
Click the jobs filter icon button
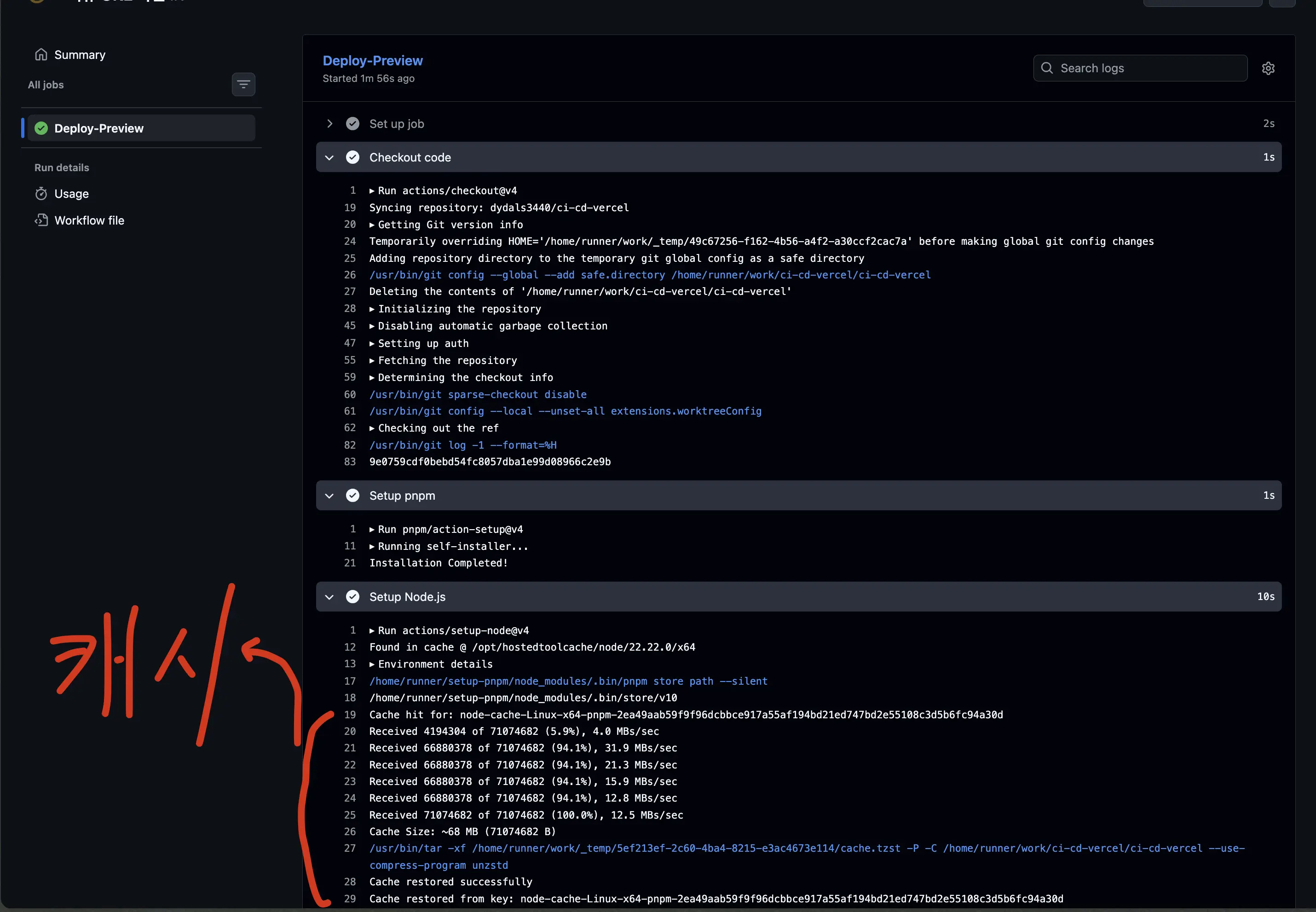click(243, 85)
